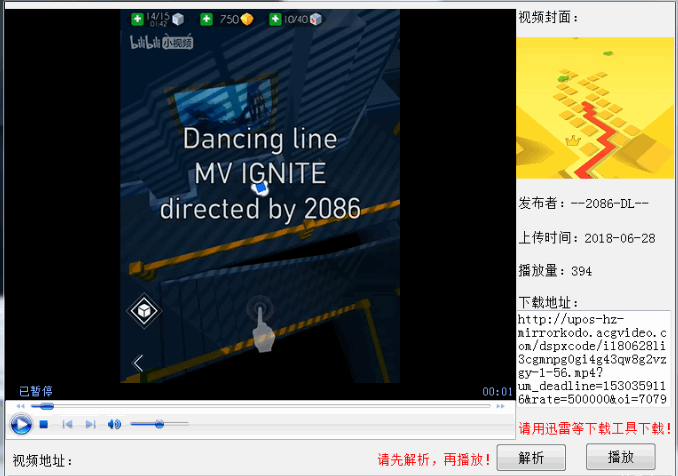Click the 已暂停 paused status text
Viewport: 678px width, 476px height.
[x=36, y=391]
